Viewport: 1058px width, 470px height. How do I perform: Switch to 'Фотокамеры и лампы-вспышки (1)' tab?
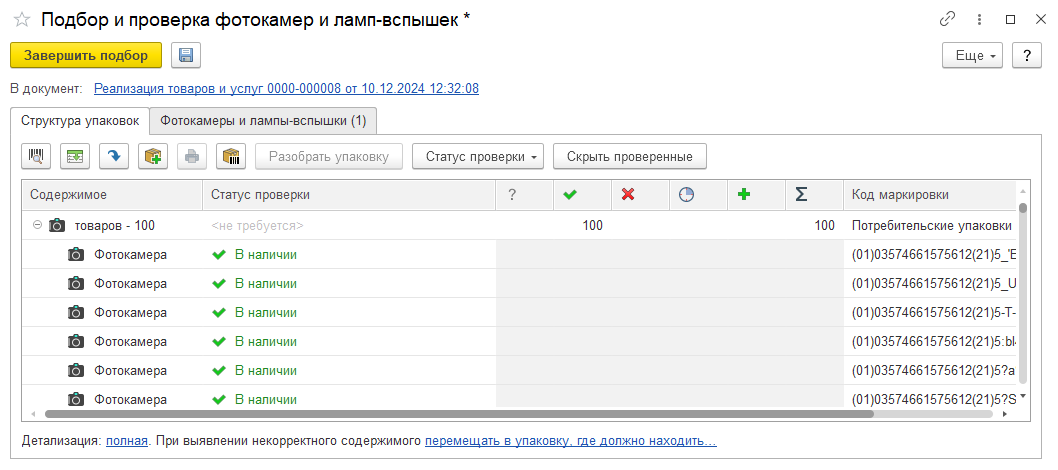click(x=263, y=120)
